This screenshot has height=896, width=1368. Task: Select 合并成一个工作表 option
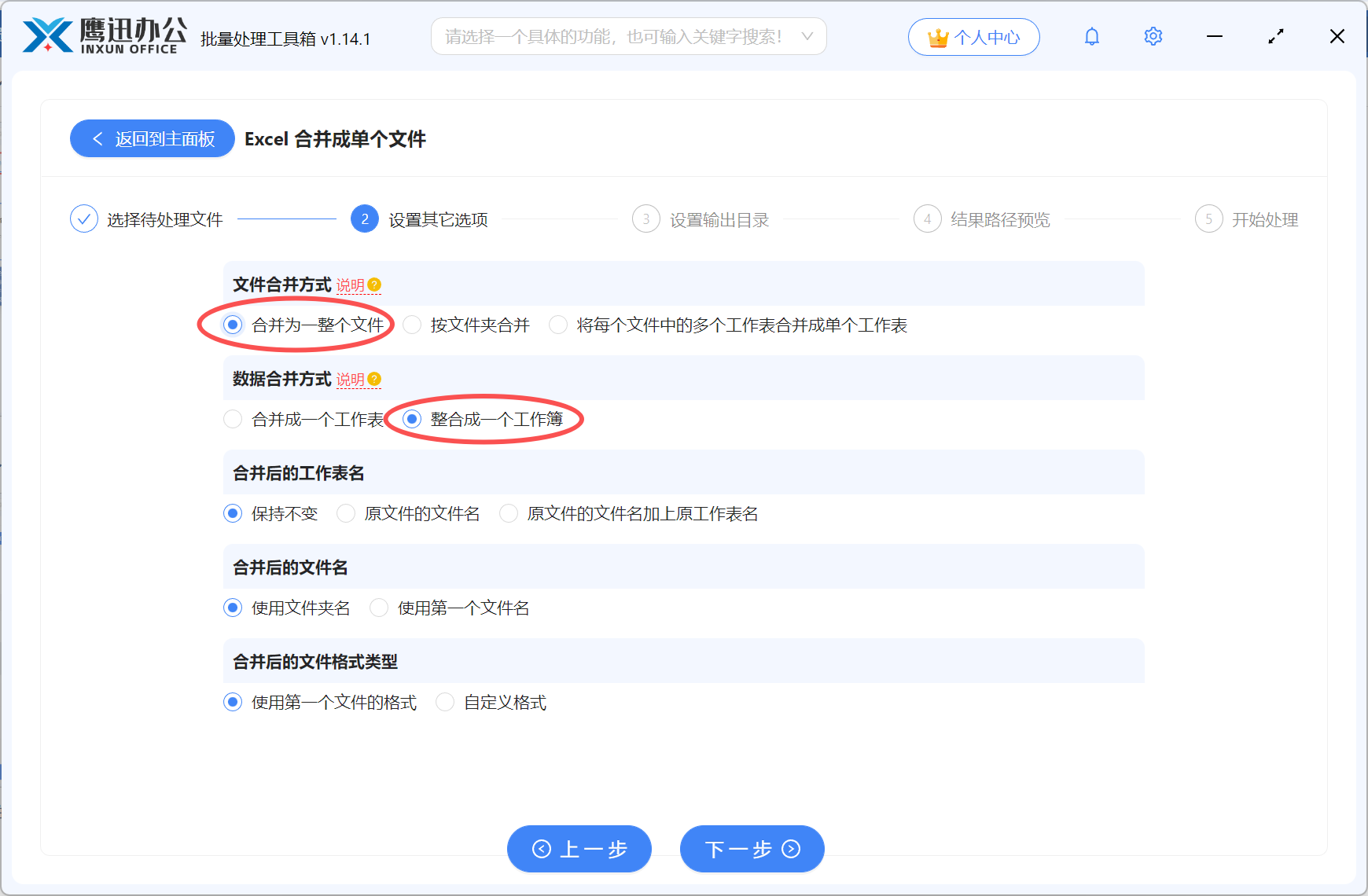click(233, 419)
